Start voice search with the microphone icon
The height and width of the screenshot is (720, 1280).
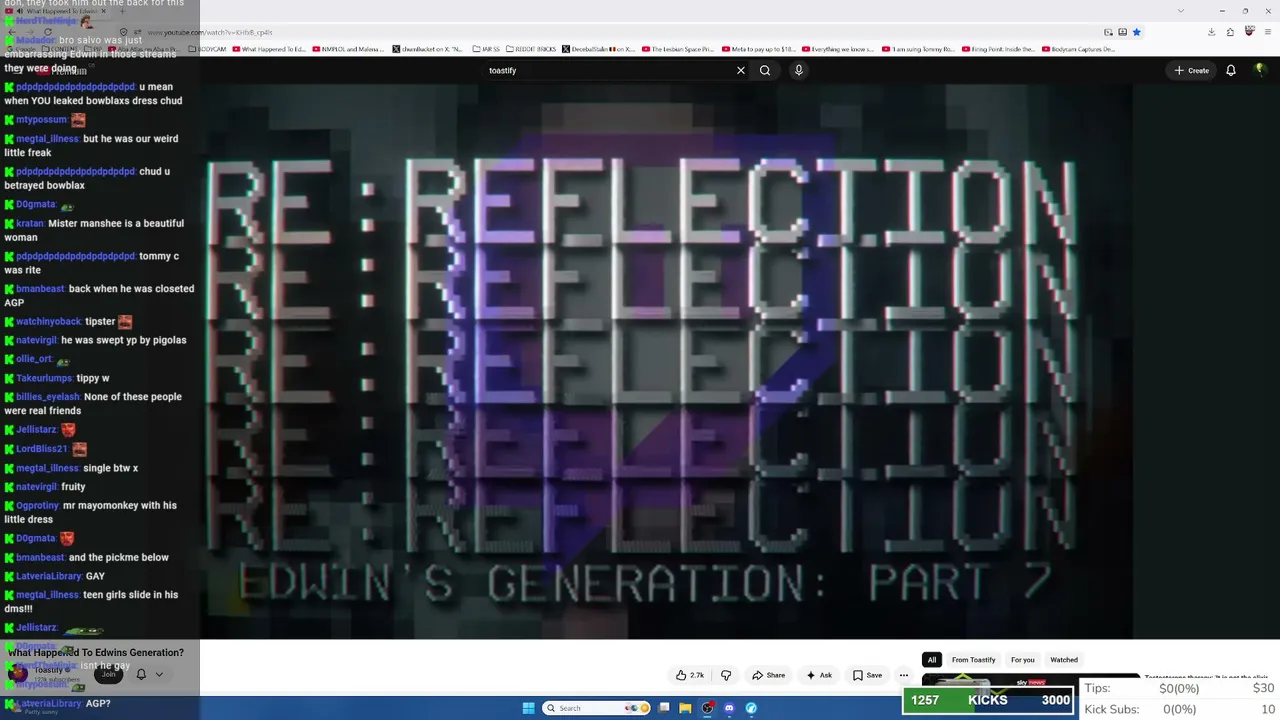click(798, 70)
